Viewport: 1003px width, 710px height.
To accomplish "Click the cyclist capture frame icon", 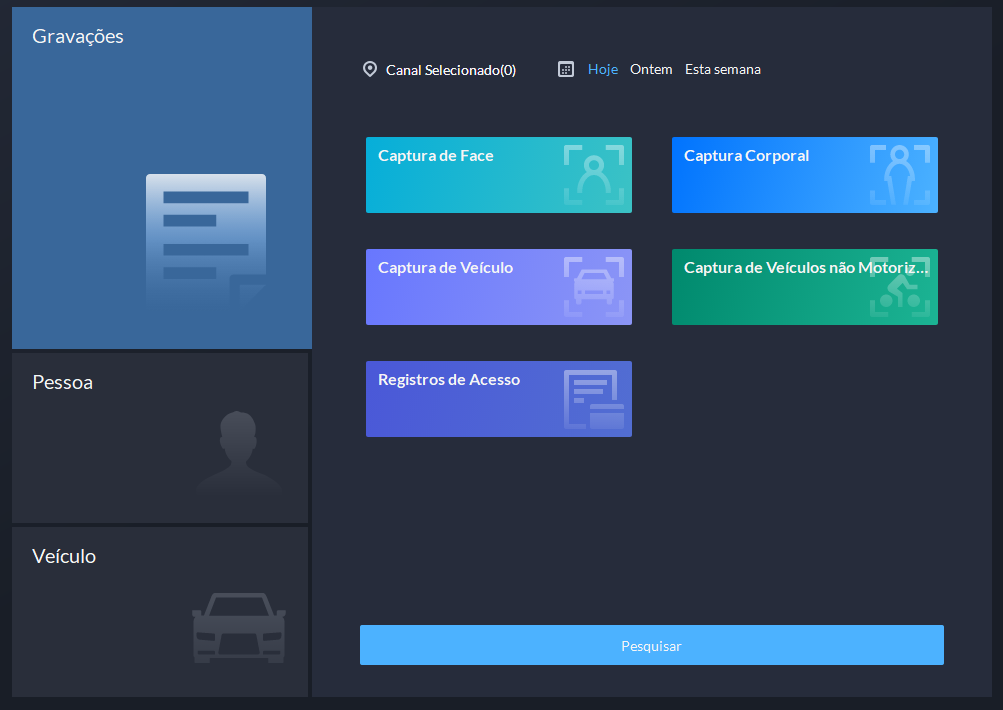I will (x=900, y=287).
